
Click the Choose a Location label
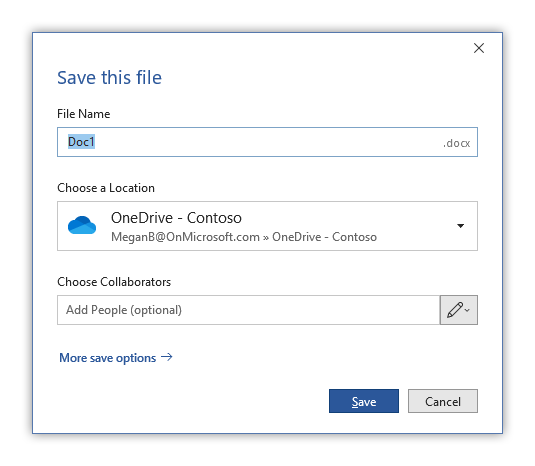(x=106, y=188)
